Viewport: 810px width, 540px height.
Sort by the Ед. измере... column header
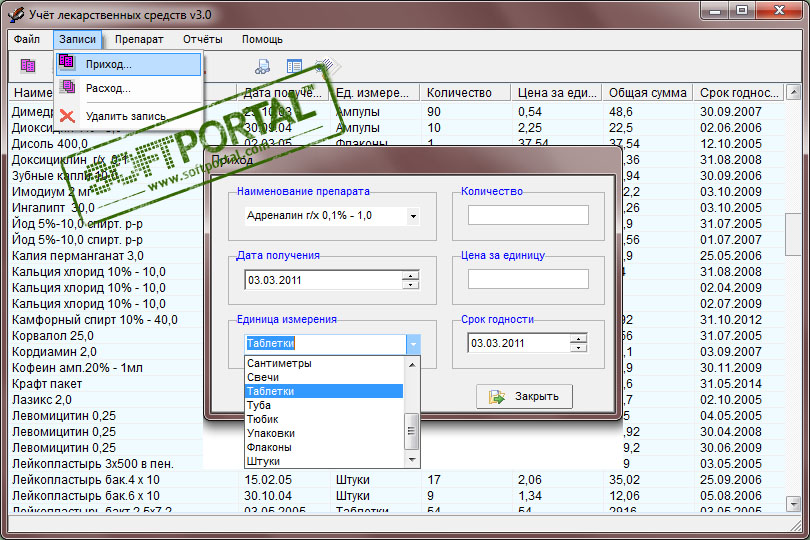[x=375, y=93]
